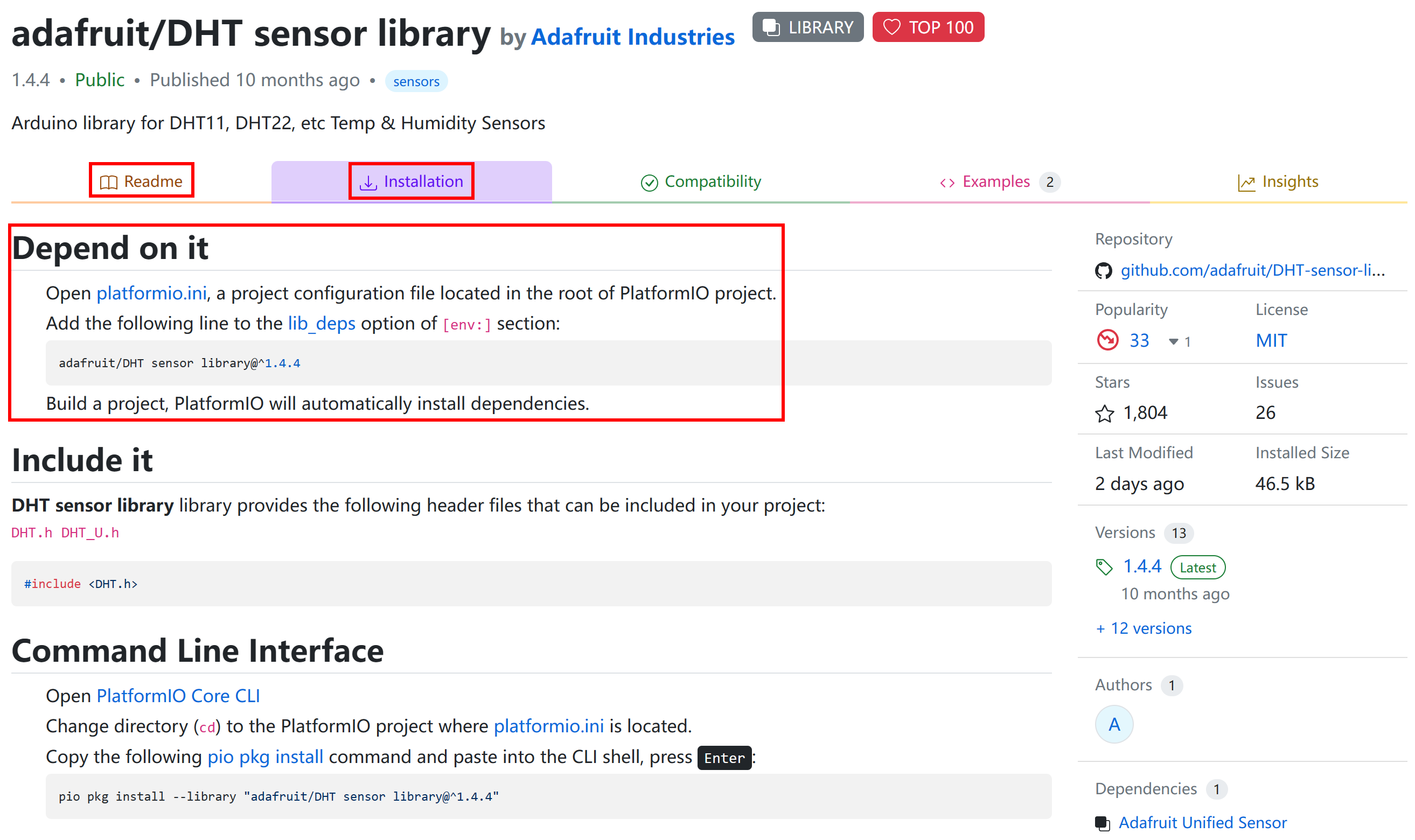This screenshot has height=840, width=1415.
Task: Click the Adafruit Unified Sensor dependency icon
Action: [1102, 823]
